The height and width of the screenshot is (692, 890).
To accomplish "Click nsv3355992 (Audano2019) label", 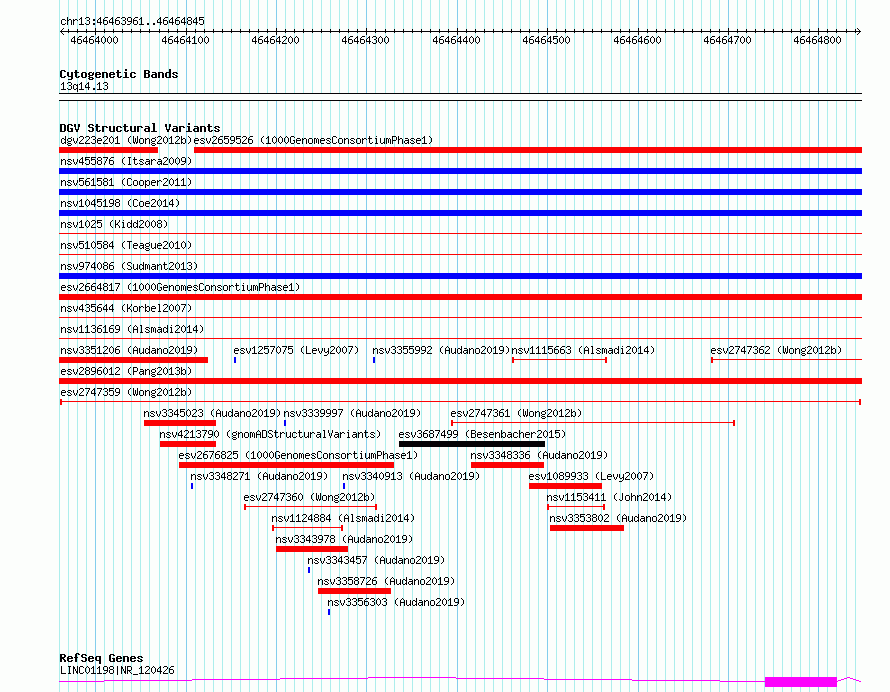I will [441, 350].
